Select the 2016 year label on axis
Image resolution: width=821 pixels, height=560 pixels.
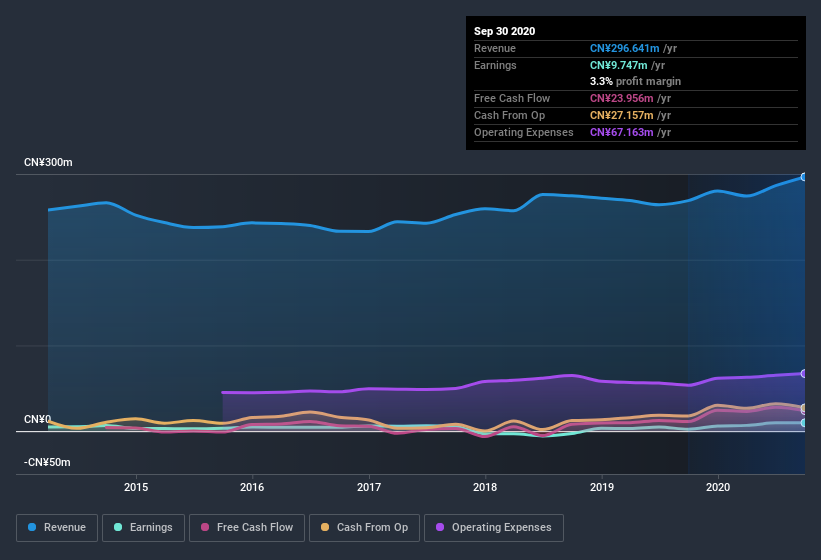click(x=252, y=487)
